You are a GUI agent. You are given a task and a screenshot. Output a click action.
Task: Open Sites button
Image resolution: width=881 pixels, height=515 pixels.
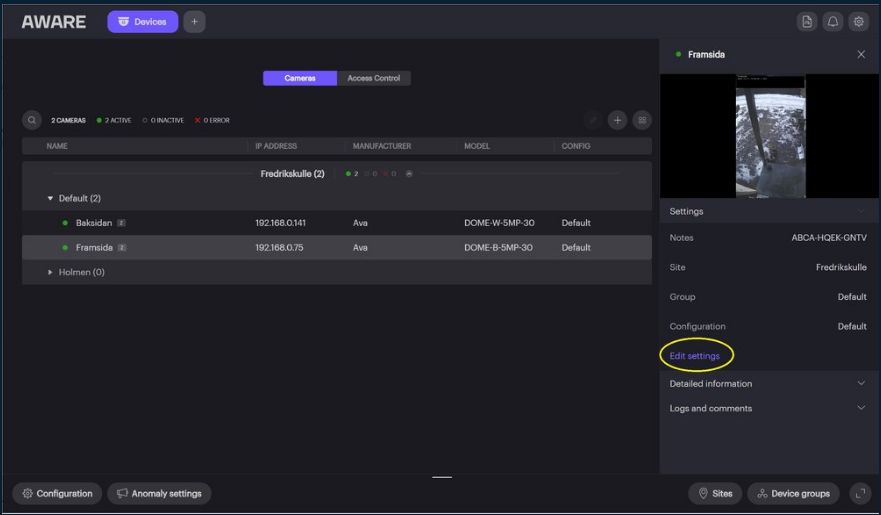click(715, 494)
